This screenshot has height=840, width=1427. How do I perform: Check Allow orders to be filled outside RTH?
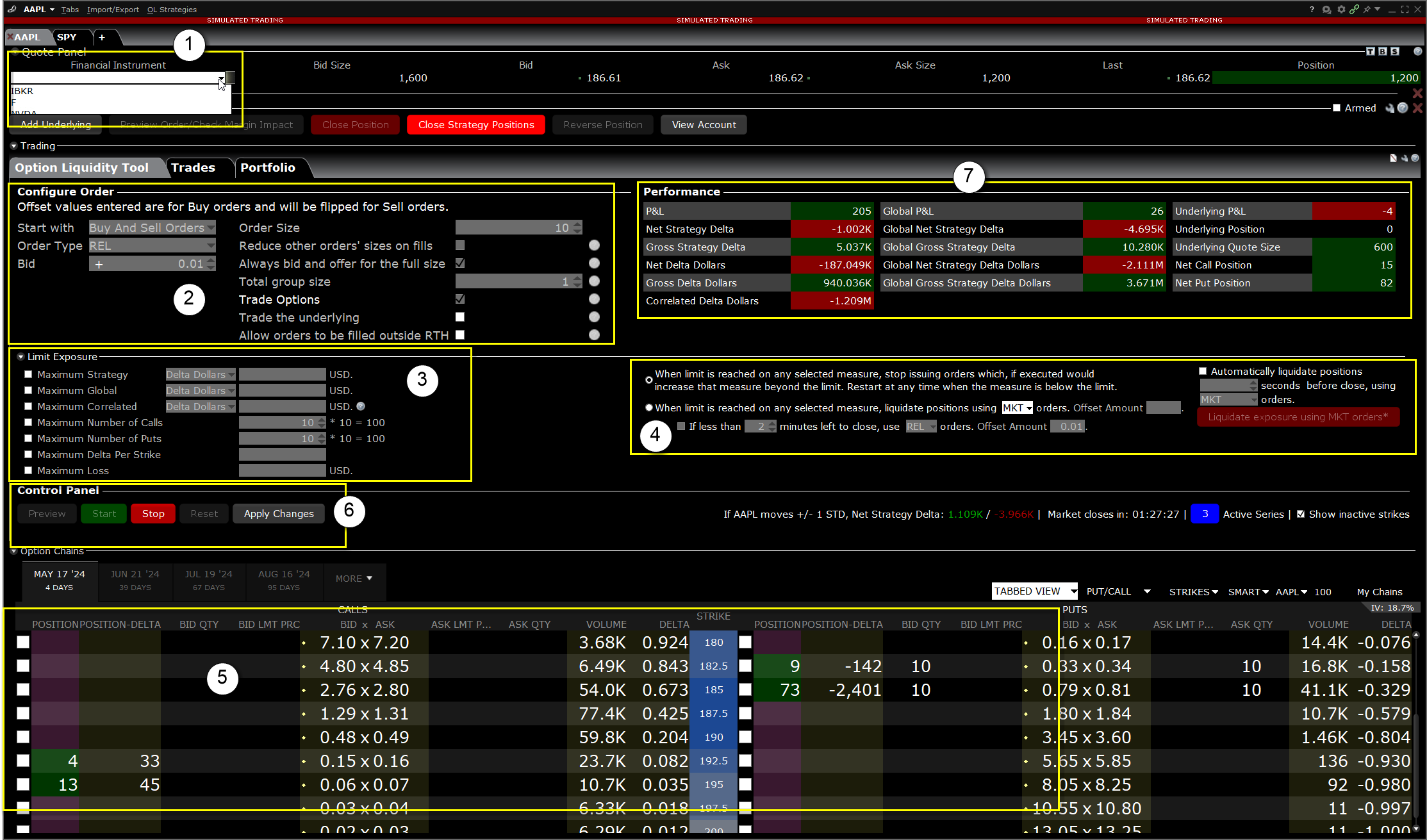click(460, 335)
